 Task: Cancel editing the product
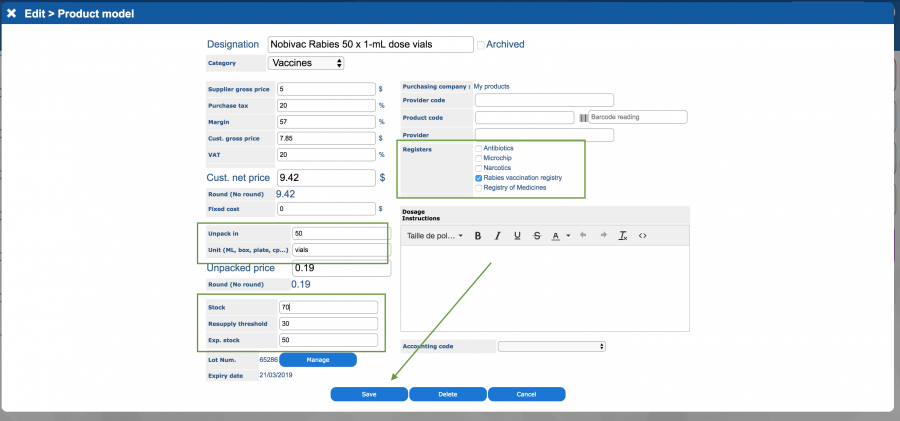(x=526, y=394)
